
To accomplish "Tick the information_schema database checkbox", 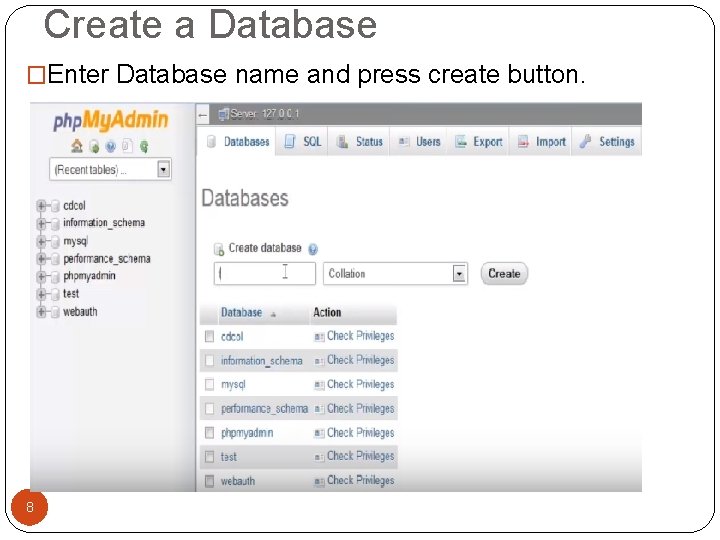I will point(209,360).
